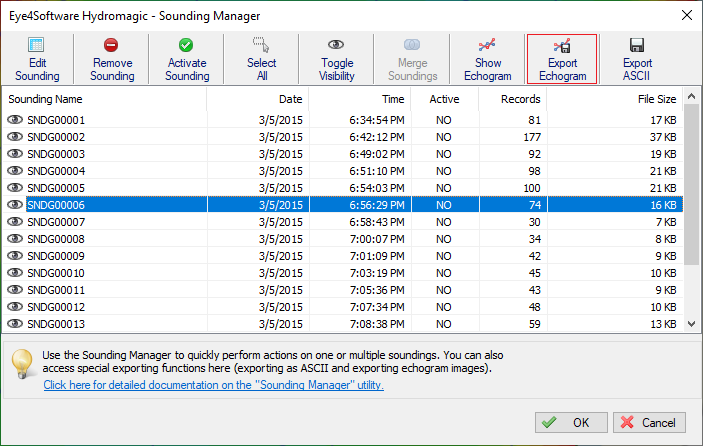Screen dimensions: 703x446
Task: Click file size 7 KB
Action: click(666, 222)
